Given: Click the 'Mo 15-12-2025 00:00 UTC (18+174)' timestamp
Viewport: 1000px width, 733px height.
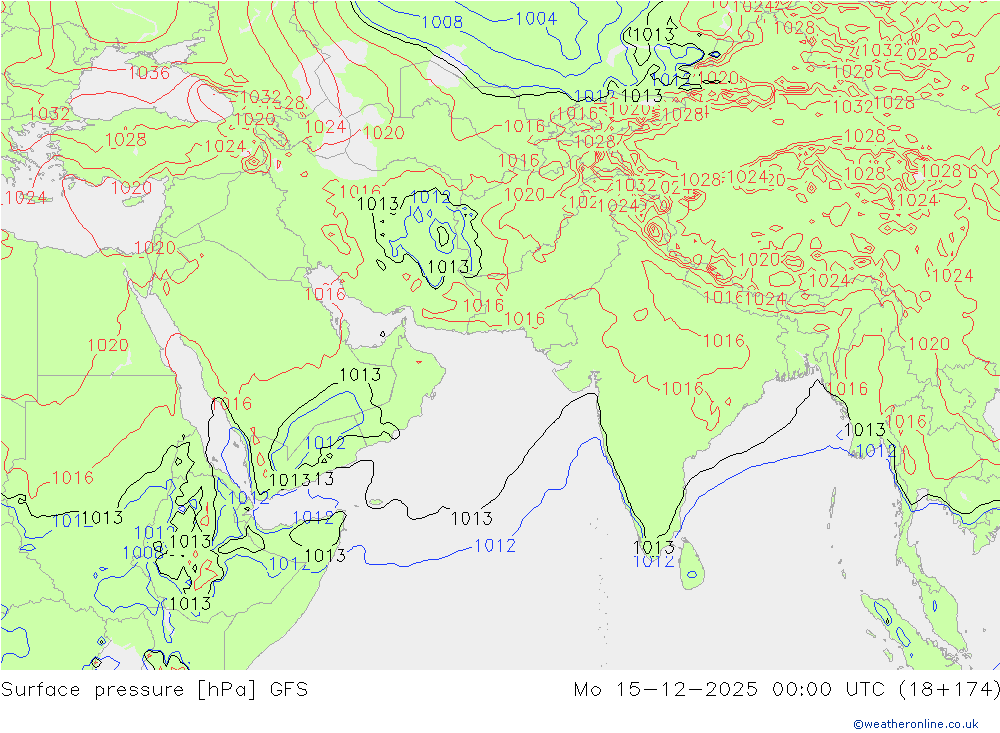Looking at the screenshot, I should click(786, 689).
